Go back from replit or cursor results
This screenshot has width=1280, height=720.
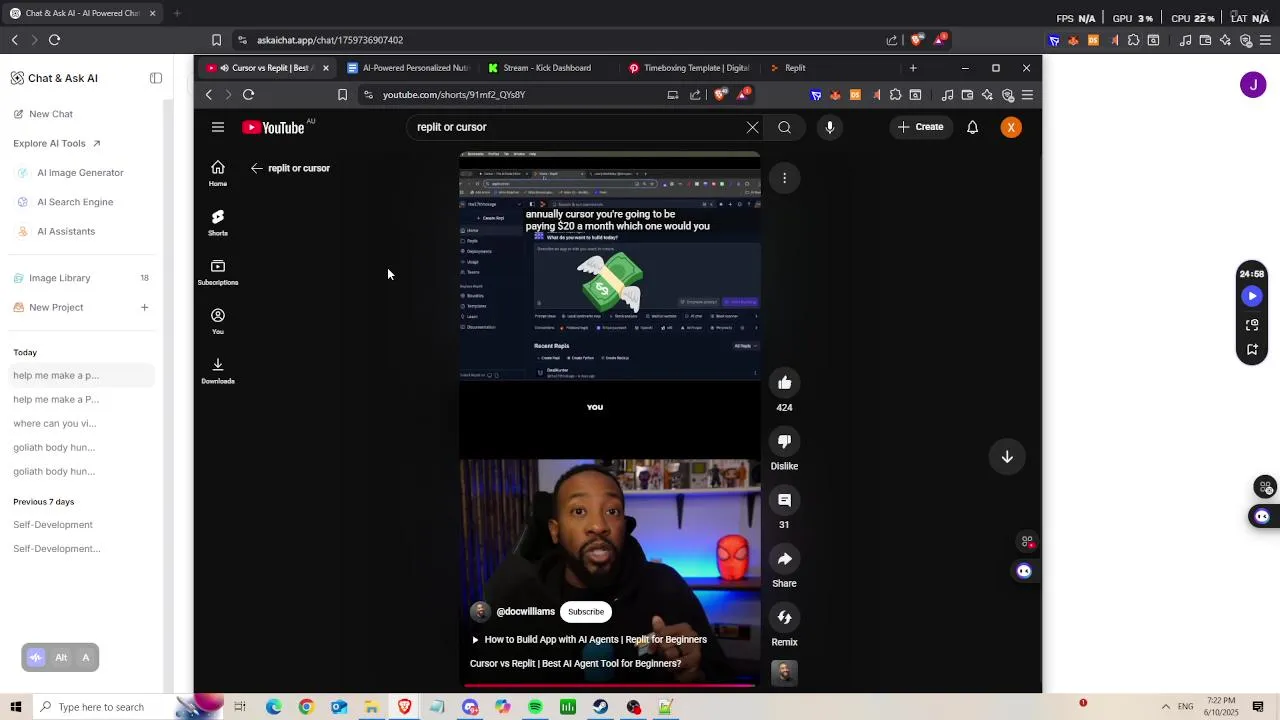[x=257, y=168]
